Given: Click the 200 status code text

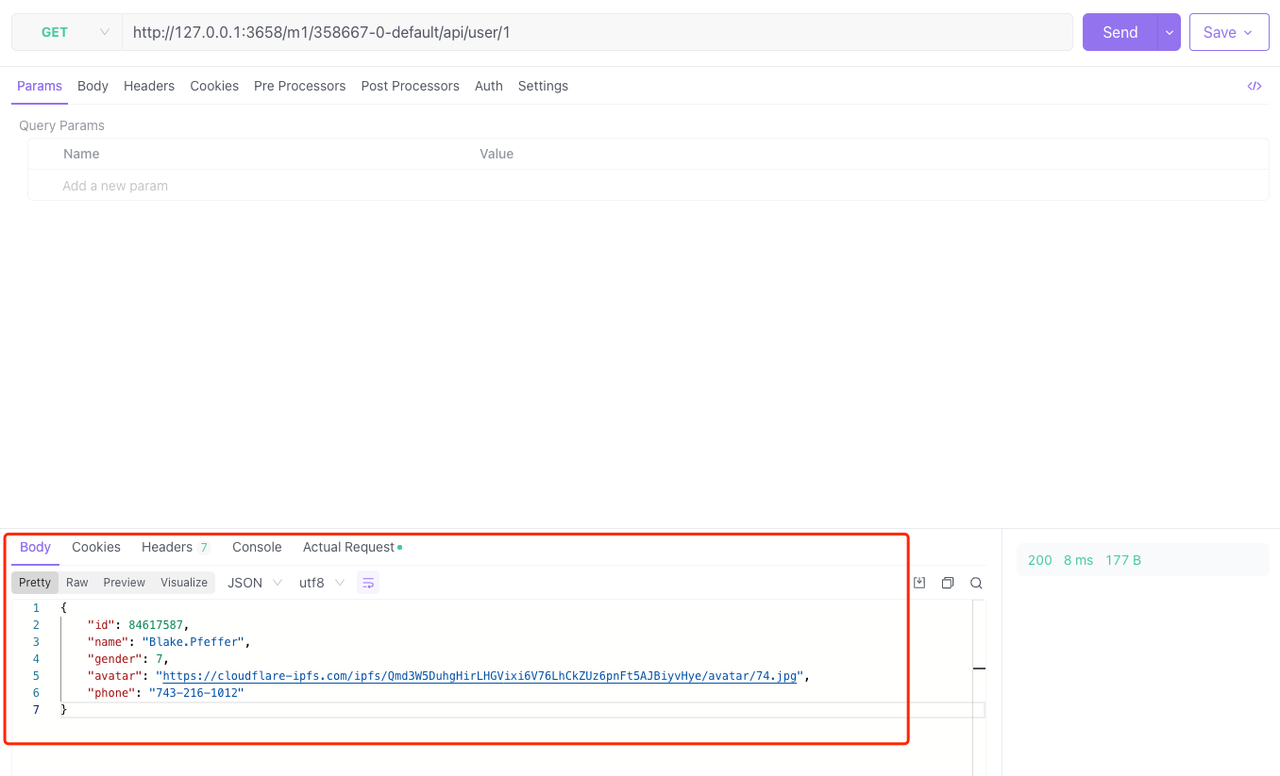Looking at the screenshot, I should (1040, 560).
